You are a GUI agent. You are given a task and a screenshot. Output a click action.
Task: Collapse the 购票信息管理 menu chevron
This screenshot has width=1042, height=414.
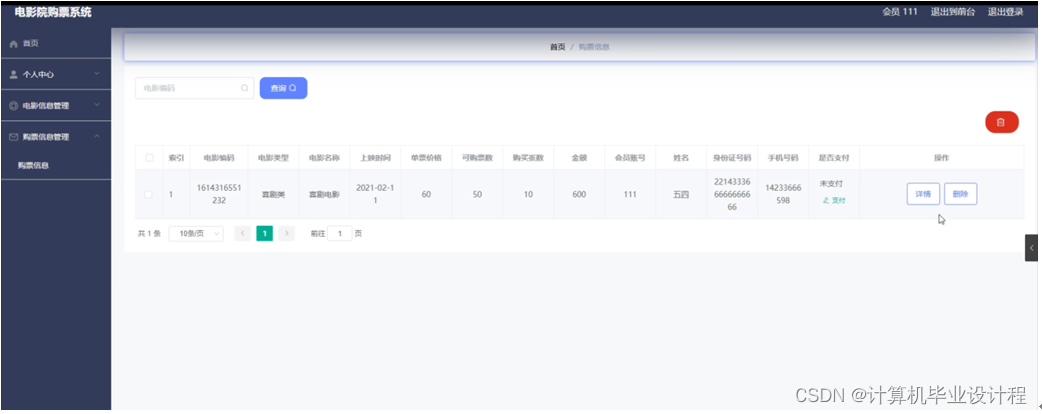[x=97, y=136]
